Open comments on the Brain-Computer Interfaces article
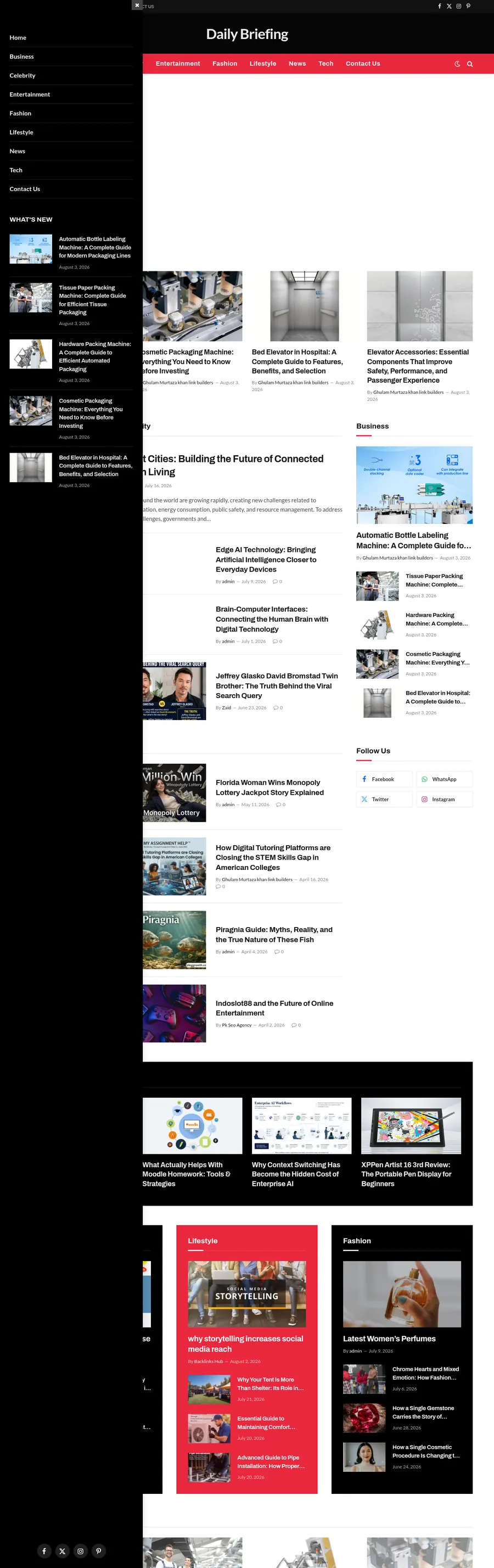This screenshot has height=1568, width=494. tap(277, 641)
